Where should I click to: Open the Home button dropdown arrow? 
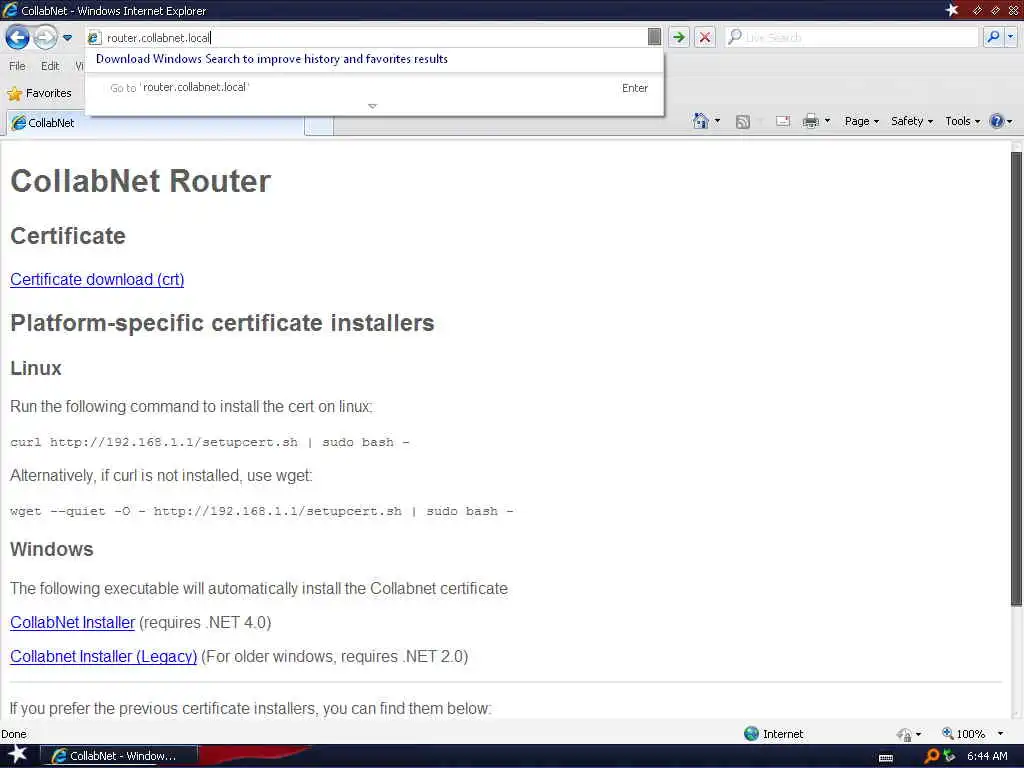pos(718,121)
